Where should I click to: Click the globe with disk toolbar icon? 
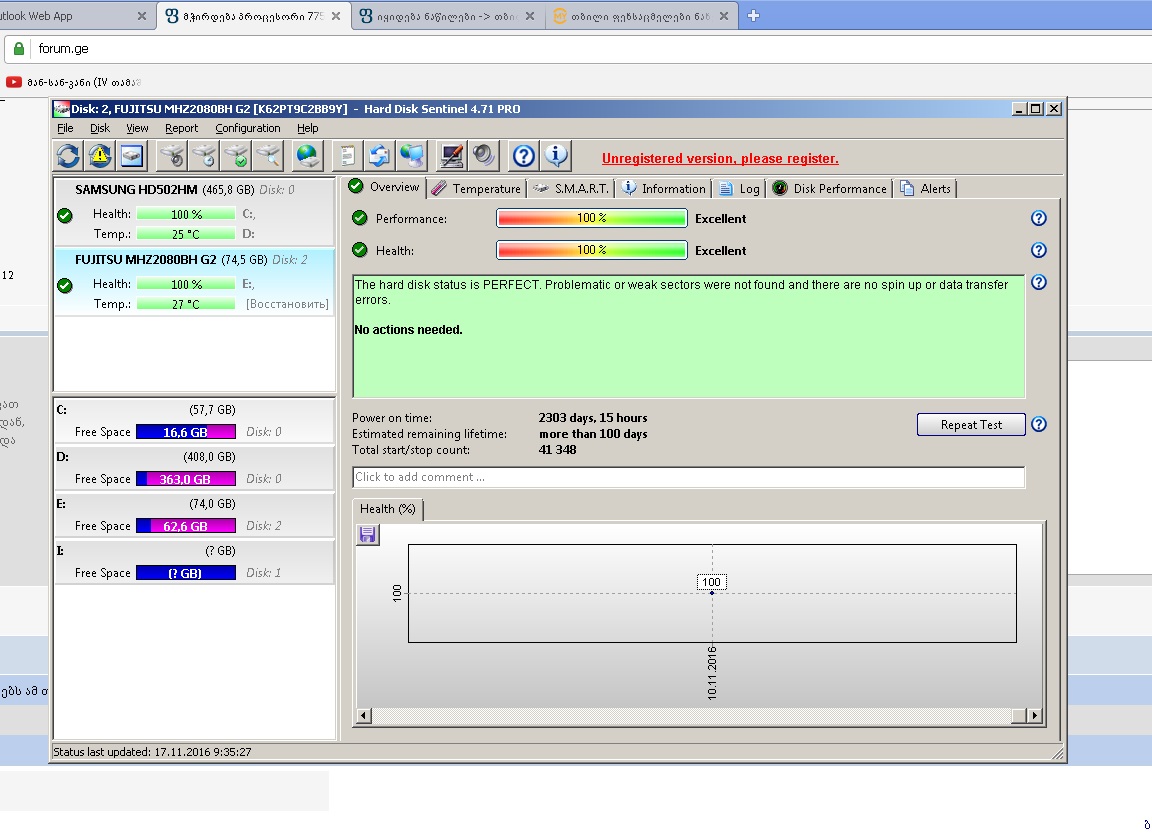pos(308,155)
